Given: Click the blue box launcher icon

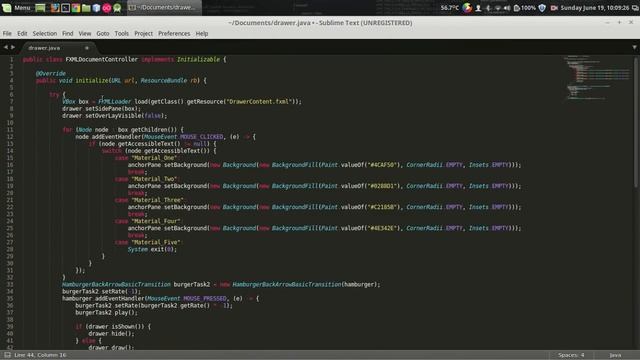Looking at the screenshot, I should click(x=96, y=8).
